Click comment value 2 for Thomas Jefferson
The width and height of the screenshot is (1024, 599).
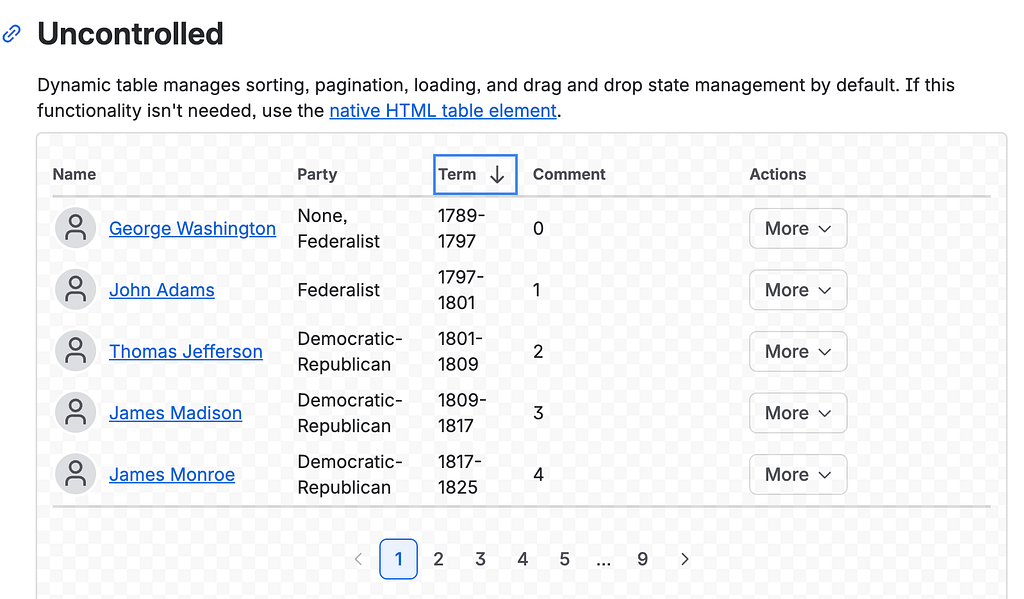tap(538, 351)
